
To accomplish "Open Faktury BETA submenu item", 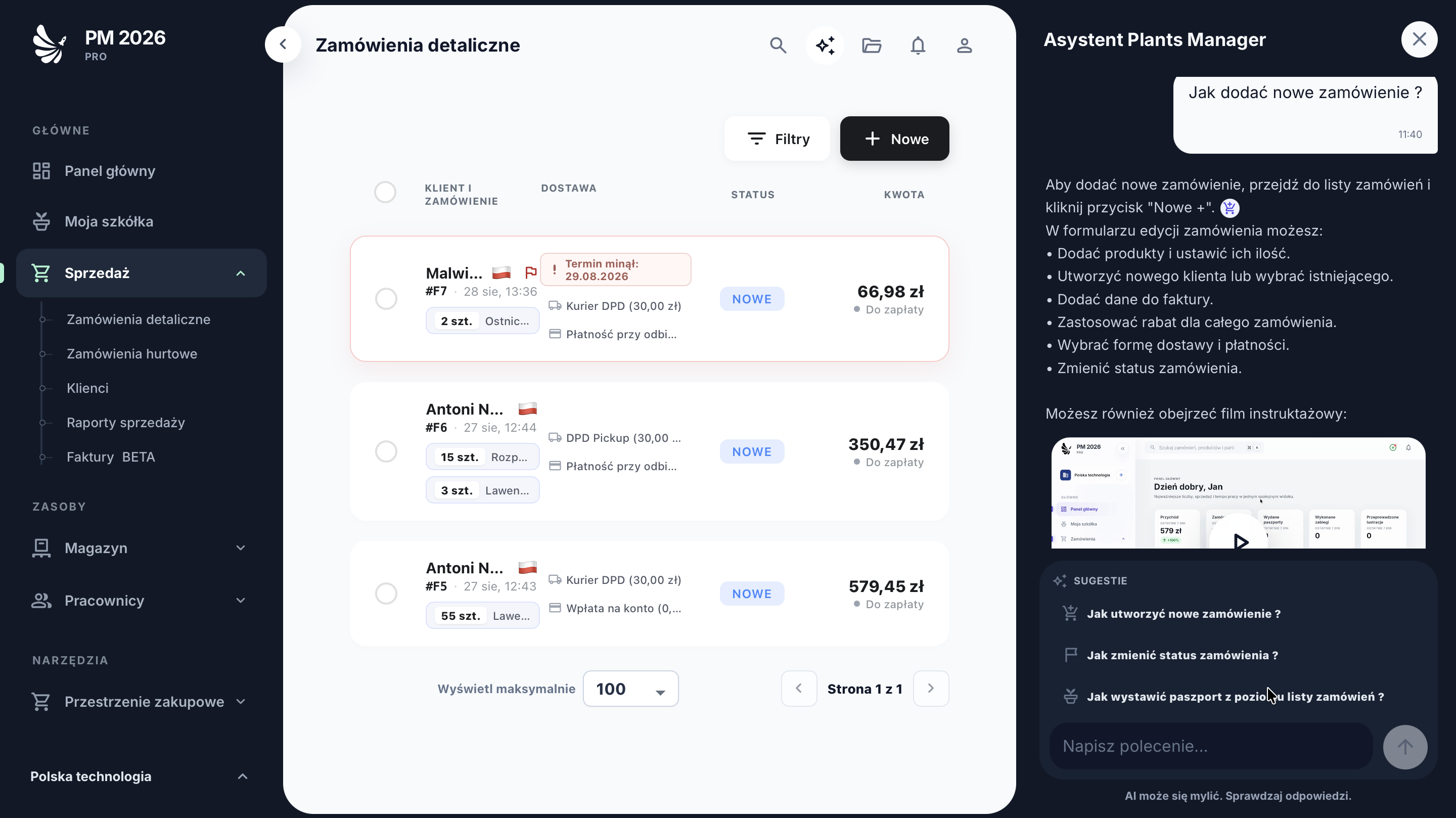I will tap(111, 457).
